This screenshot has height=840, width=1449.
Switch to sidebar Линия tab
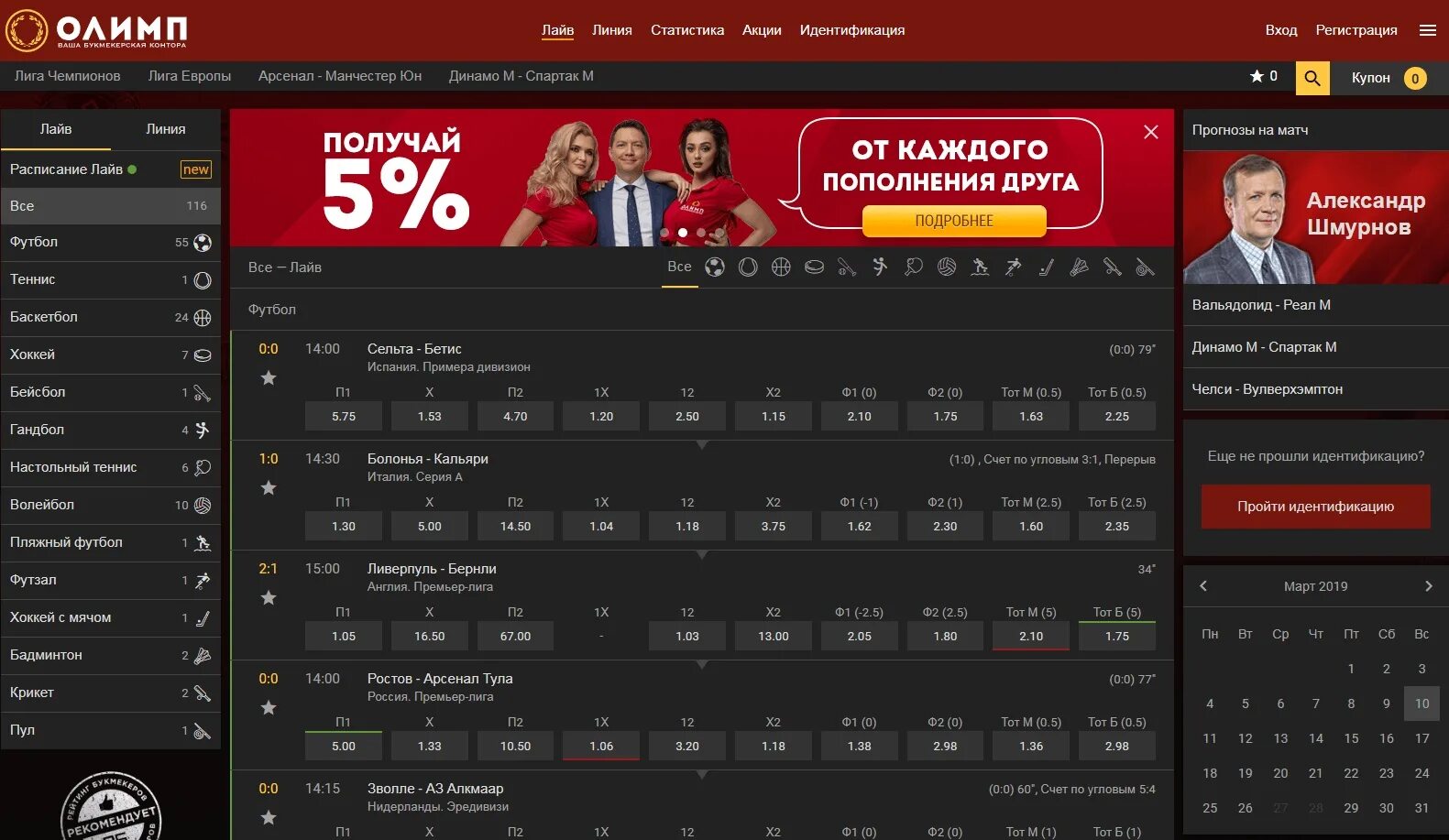tap(166, 129)
